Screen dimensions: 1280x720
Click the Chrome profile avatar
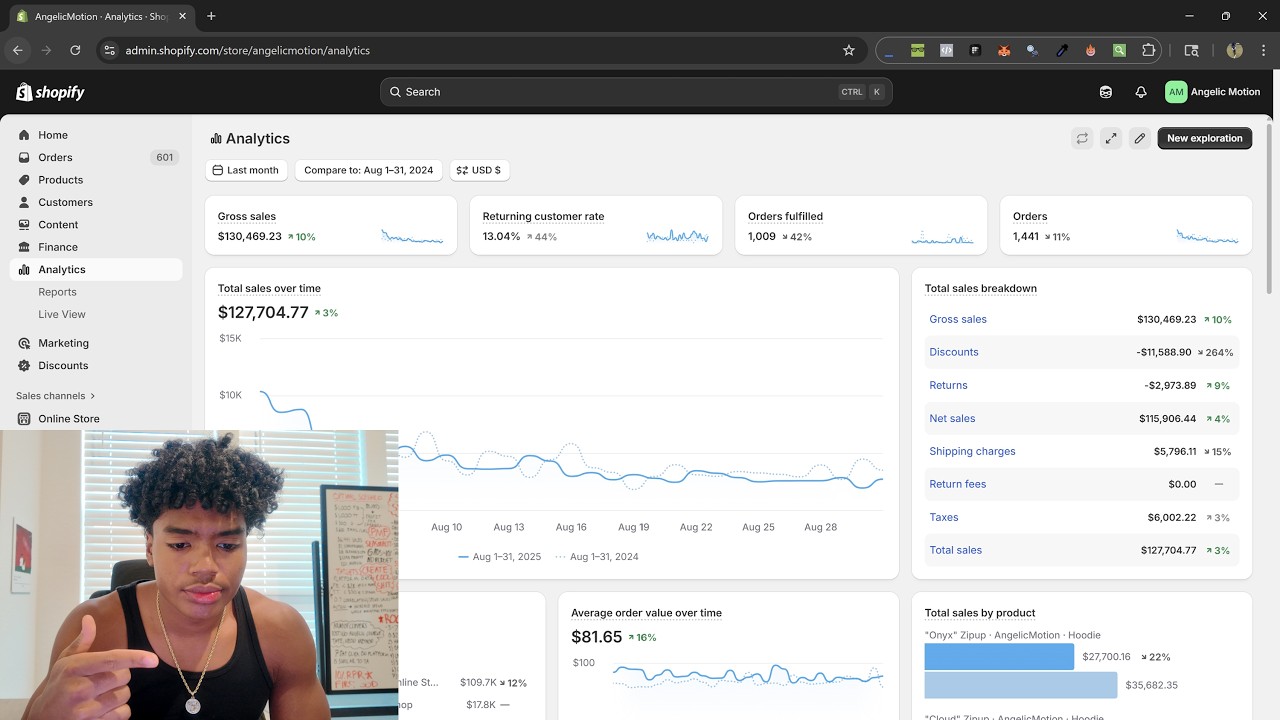tap(1234, 50)
